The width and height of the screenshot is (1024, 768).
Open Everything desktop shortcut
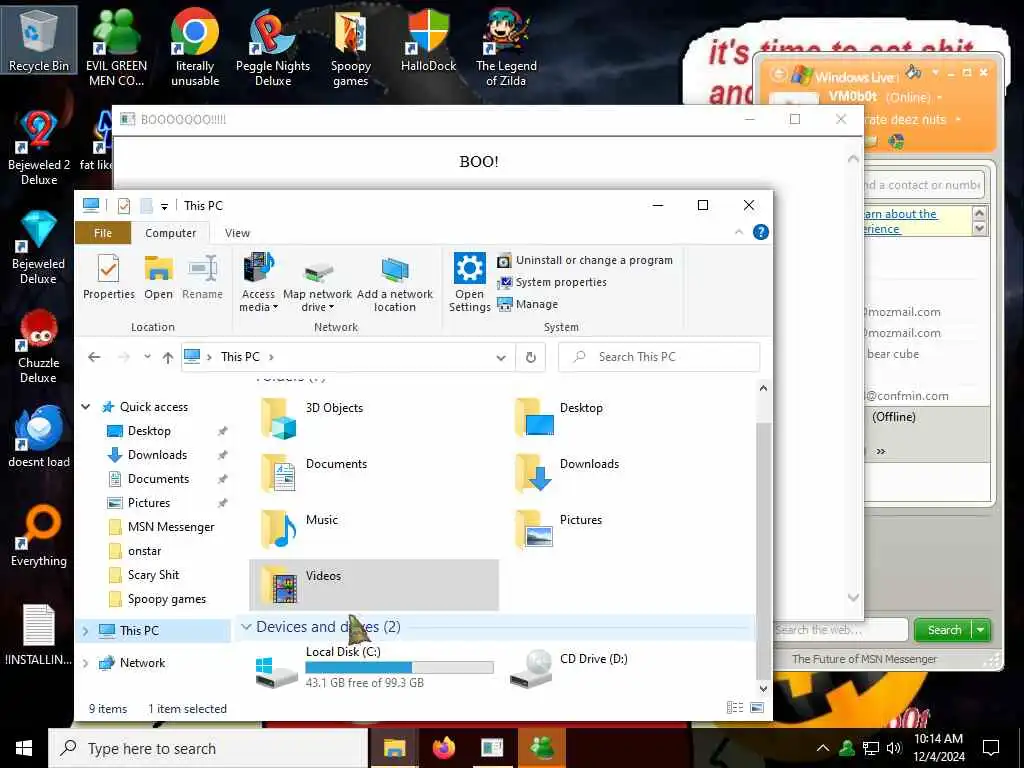coord(39,536)
